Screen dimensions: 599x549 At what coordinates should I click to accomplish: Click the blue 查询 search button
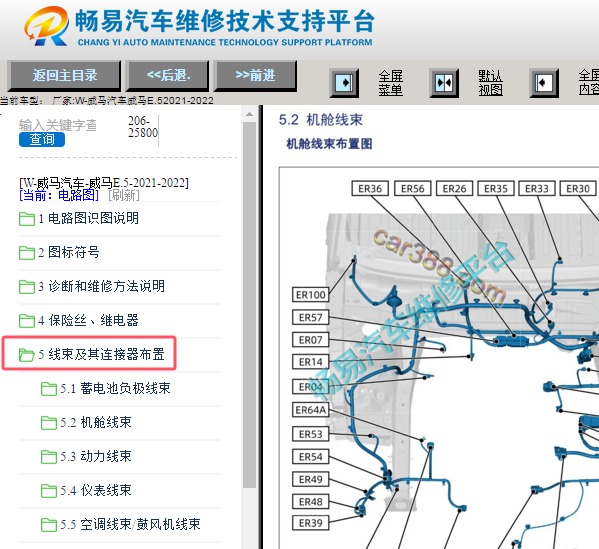point(42,139)
